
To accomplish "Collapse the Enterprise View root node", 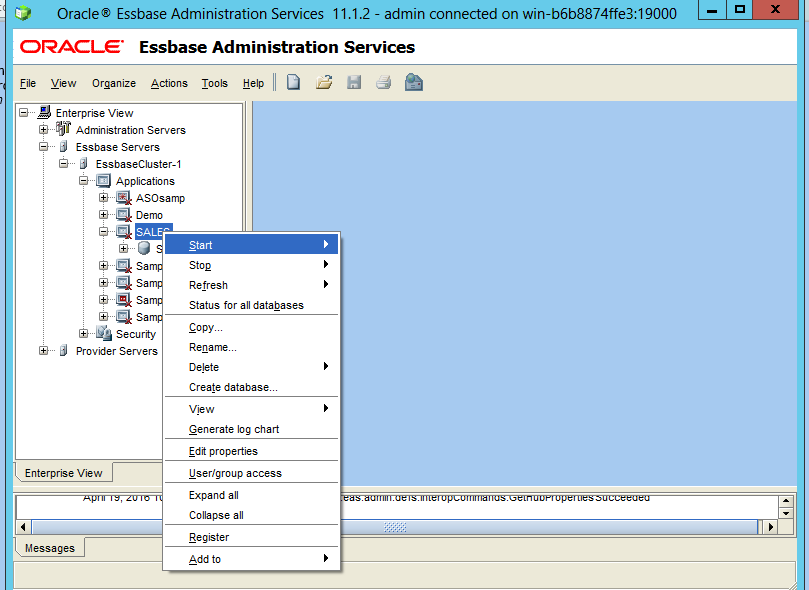I will click(x=23, y=112).
